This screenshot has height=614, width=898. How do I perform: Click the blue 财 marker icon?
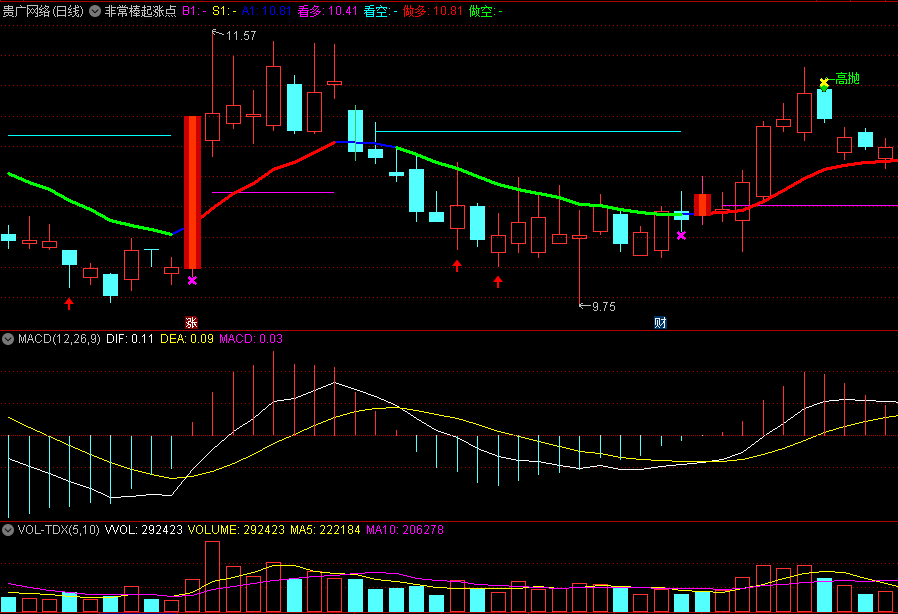660,322
